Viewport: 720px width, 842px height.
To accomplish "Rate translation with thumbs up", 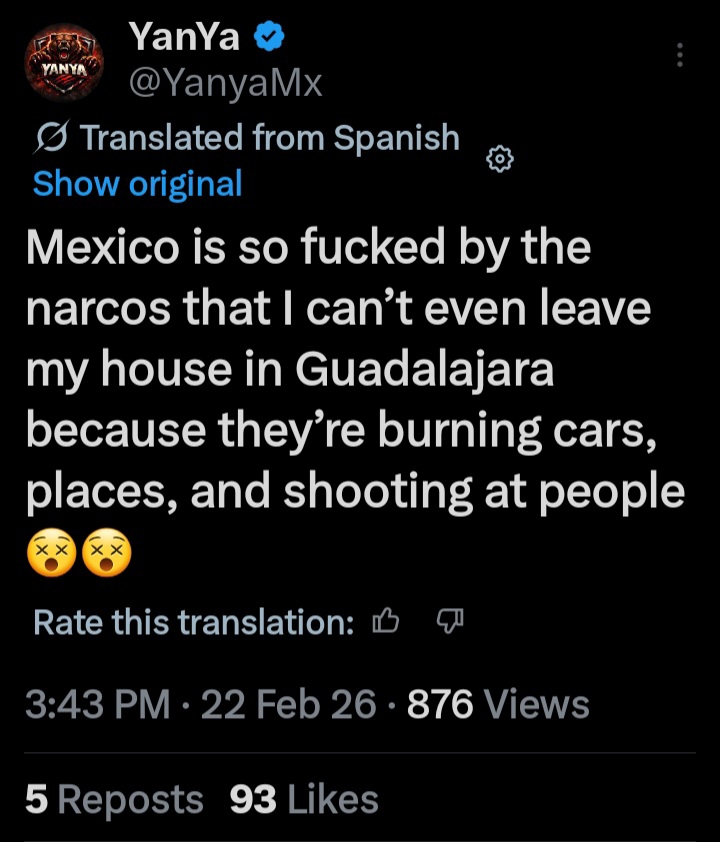I will pos(385,623).
